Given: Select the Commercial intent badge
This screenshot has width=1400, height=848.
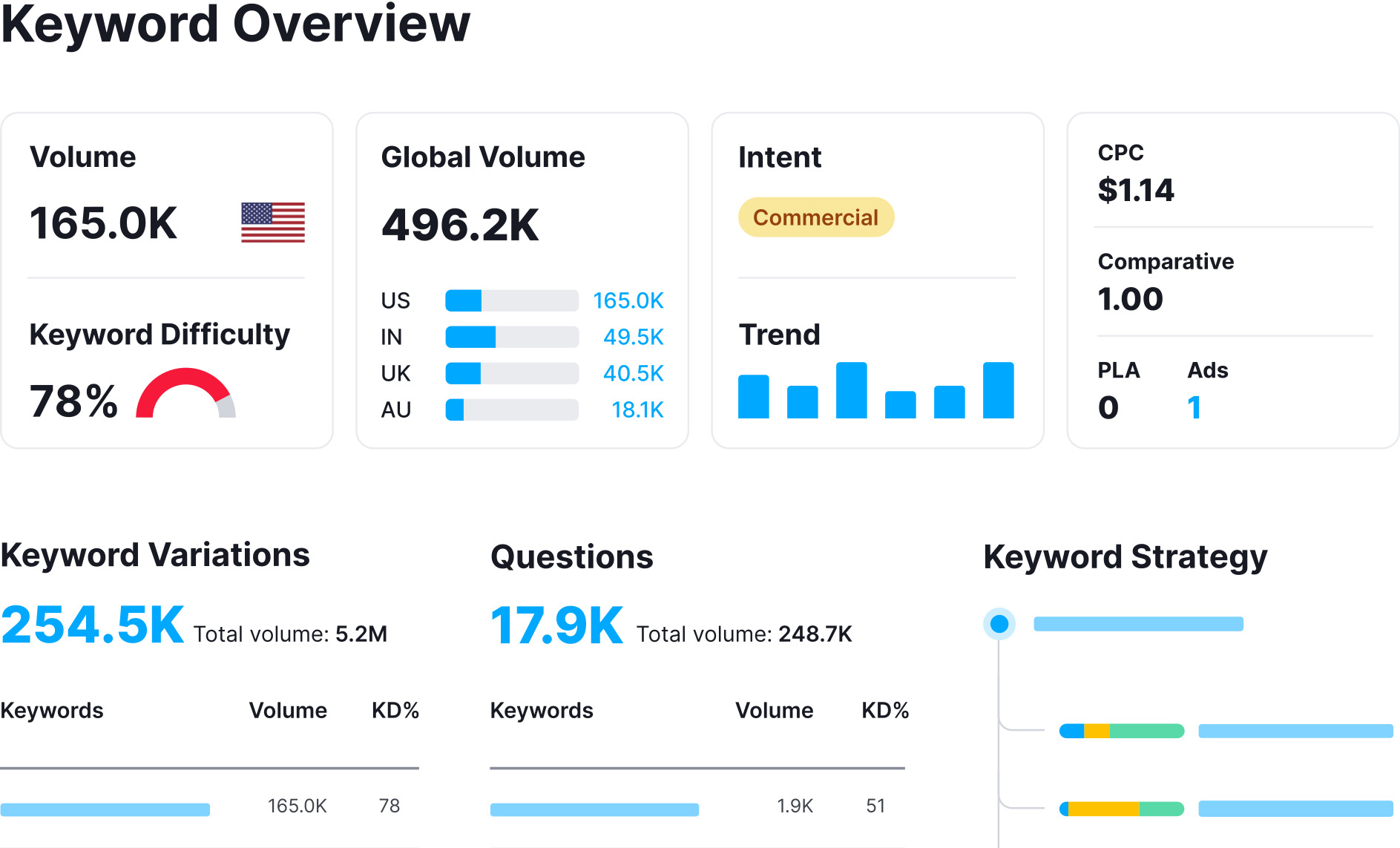Looking at the screenshot, I should pos(815,217).
